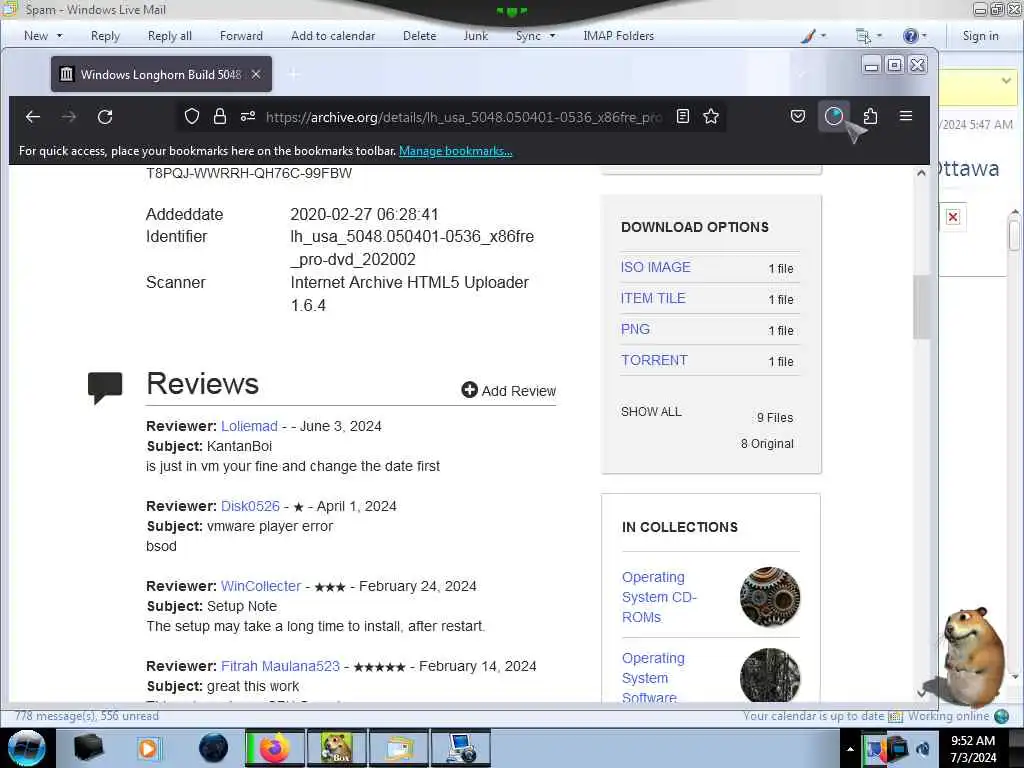Click the red X blocked image in Live Mail

coord(953,217)
